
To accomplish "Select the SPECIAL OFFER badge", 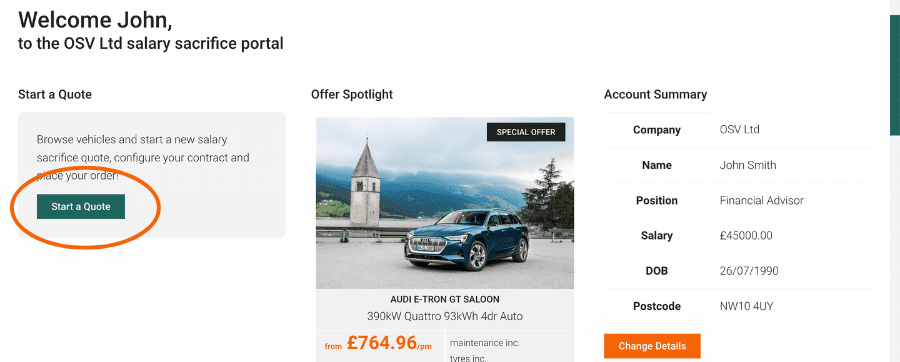I will (526, 132).
